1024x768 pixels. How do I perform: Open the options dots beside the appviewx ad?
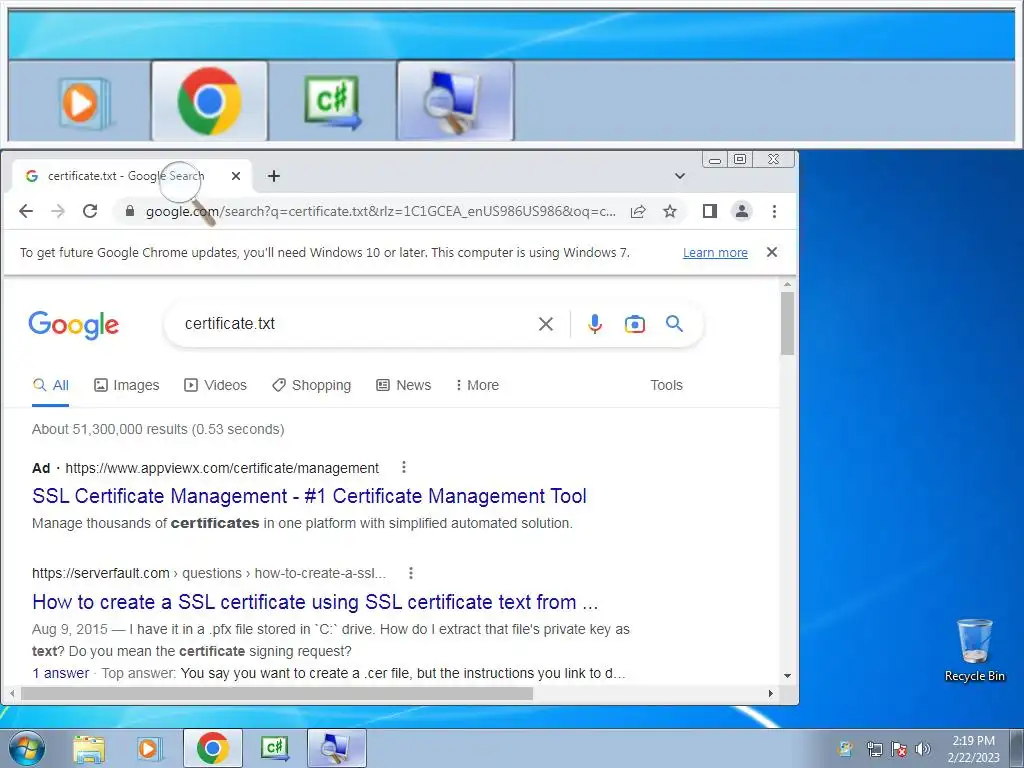[x=404, y=468]
